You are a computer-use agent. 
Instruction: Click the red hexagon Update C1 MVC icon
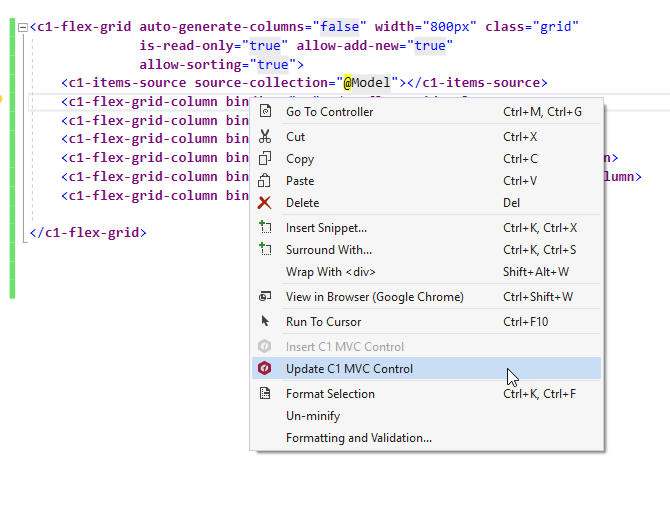(x=265, y=369)
